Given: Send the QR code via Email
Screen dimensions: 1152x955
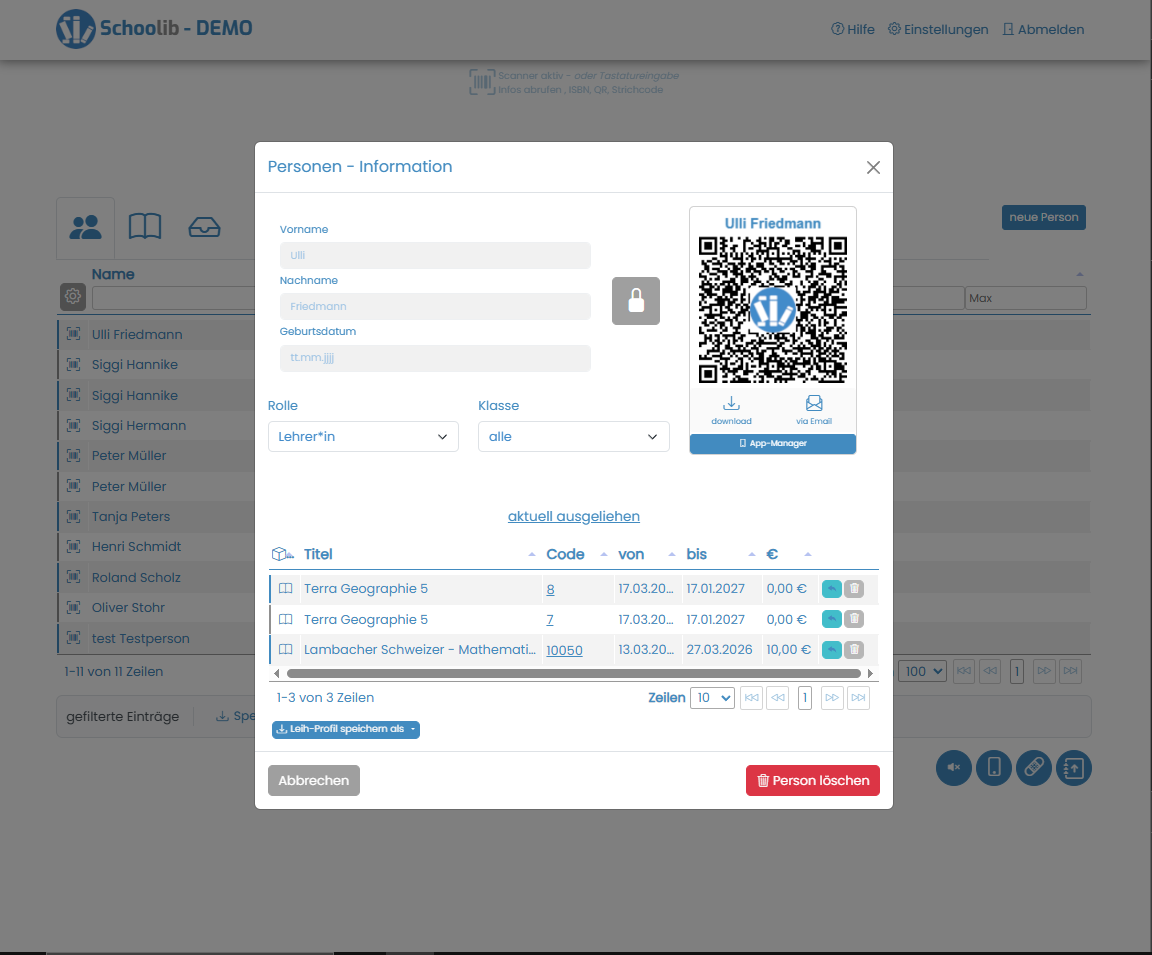Looking at the screenshot, I should [813, 411].
